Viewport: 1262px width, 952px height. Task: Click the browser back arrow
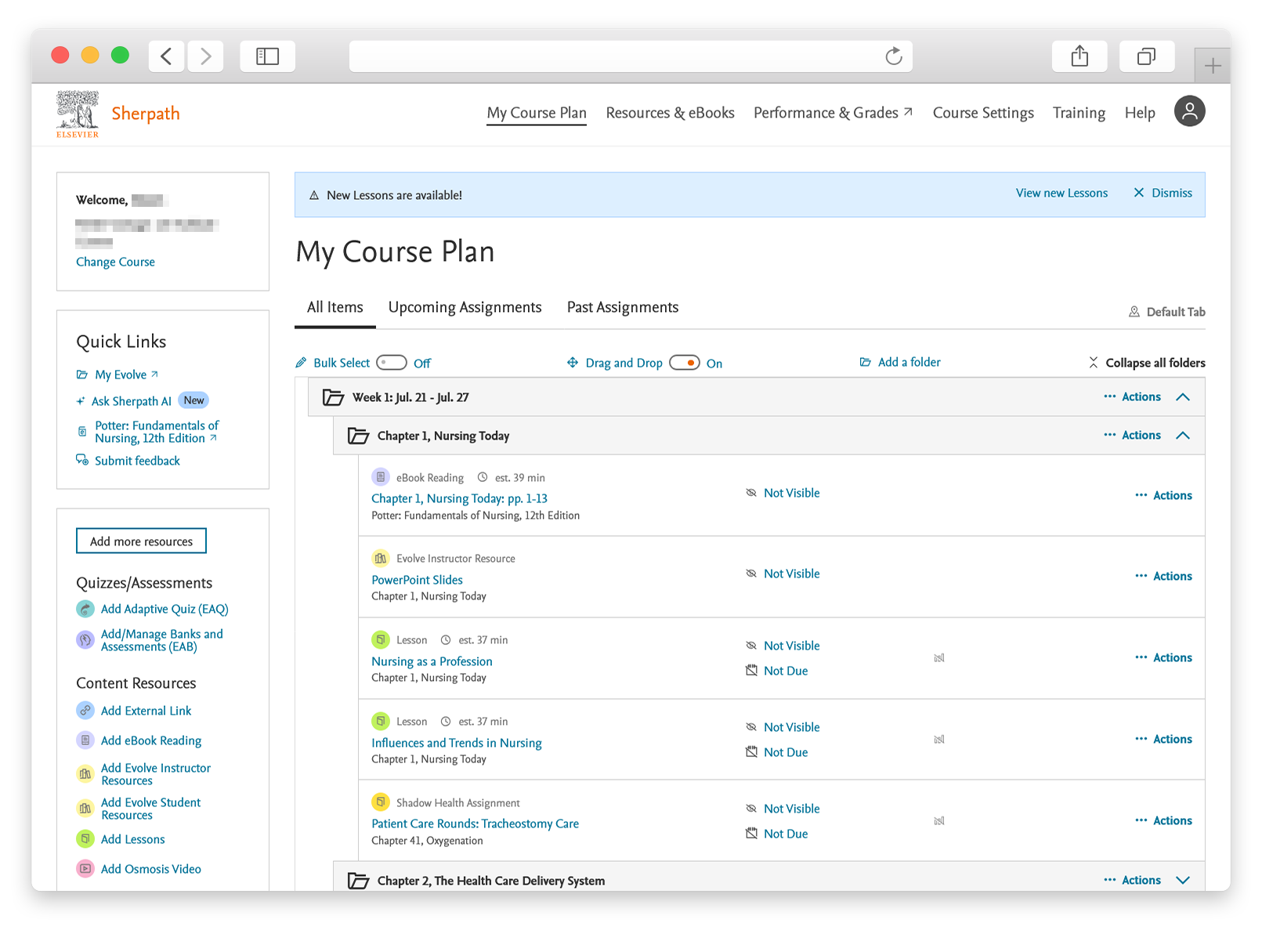coord(166,56)
